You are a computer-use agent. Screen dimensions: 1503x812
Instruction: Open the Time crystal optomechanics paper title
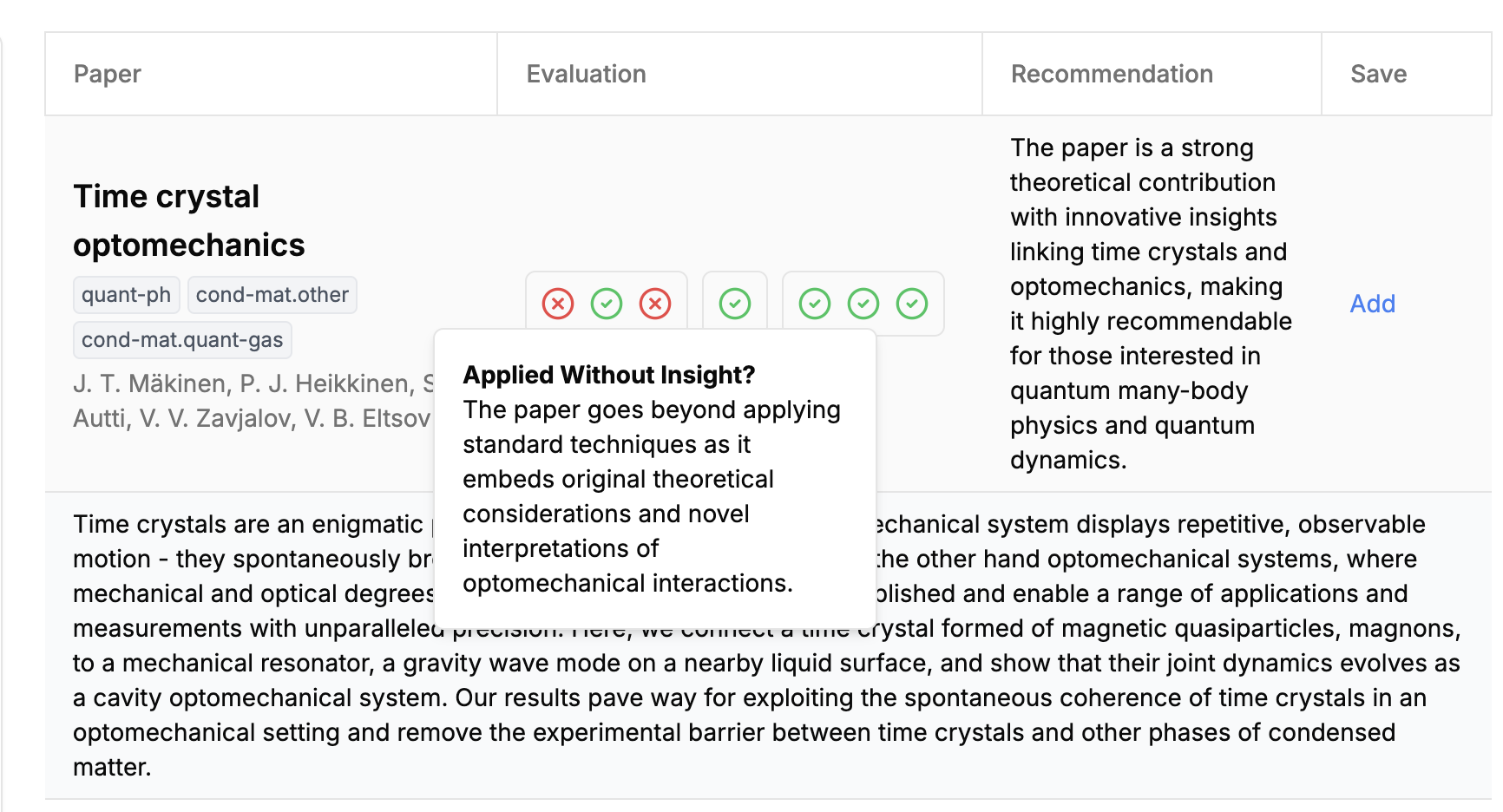coord(189,220)
